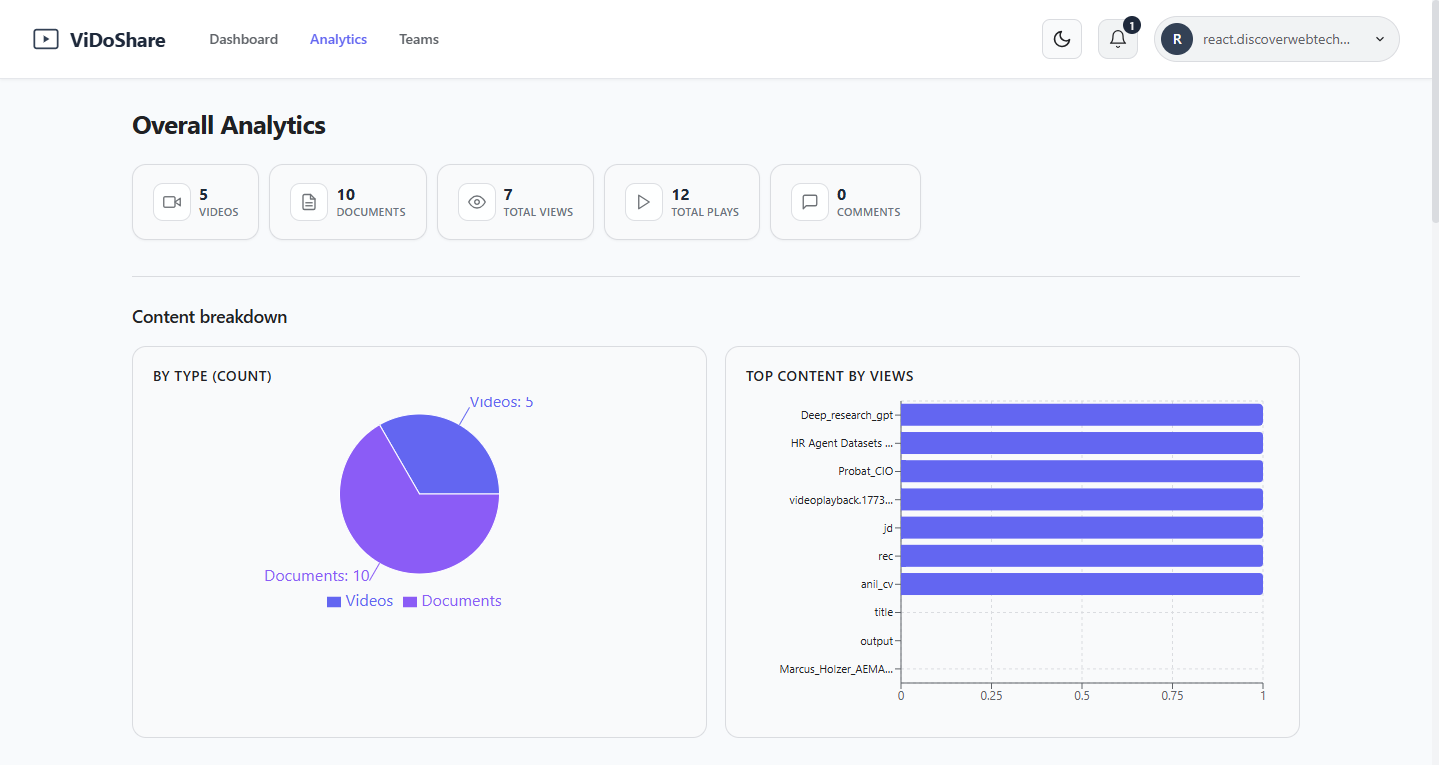Click the eye icon in Total Views card
This screenshot has width=1439, height=765.
(477, 202)
